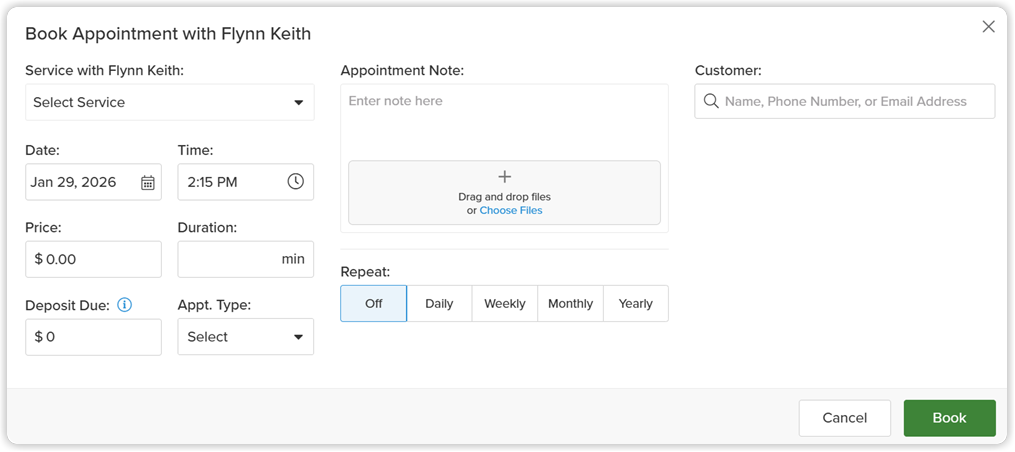Click the "Date:" label
Image resolution: width=1015 pixels, height=452 pixels.
click(x=42, y=150)
